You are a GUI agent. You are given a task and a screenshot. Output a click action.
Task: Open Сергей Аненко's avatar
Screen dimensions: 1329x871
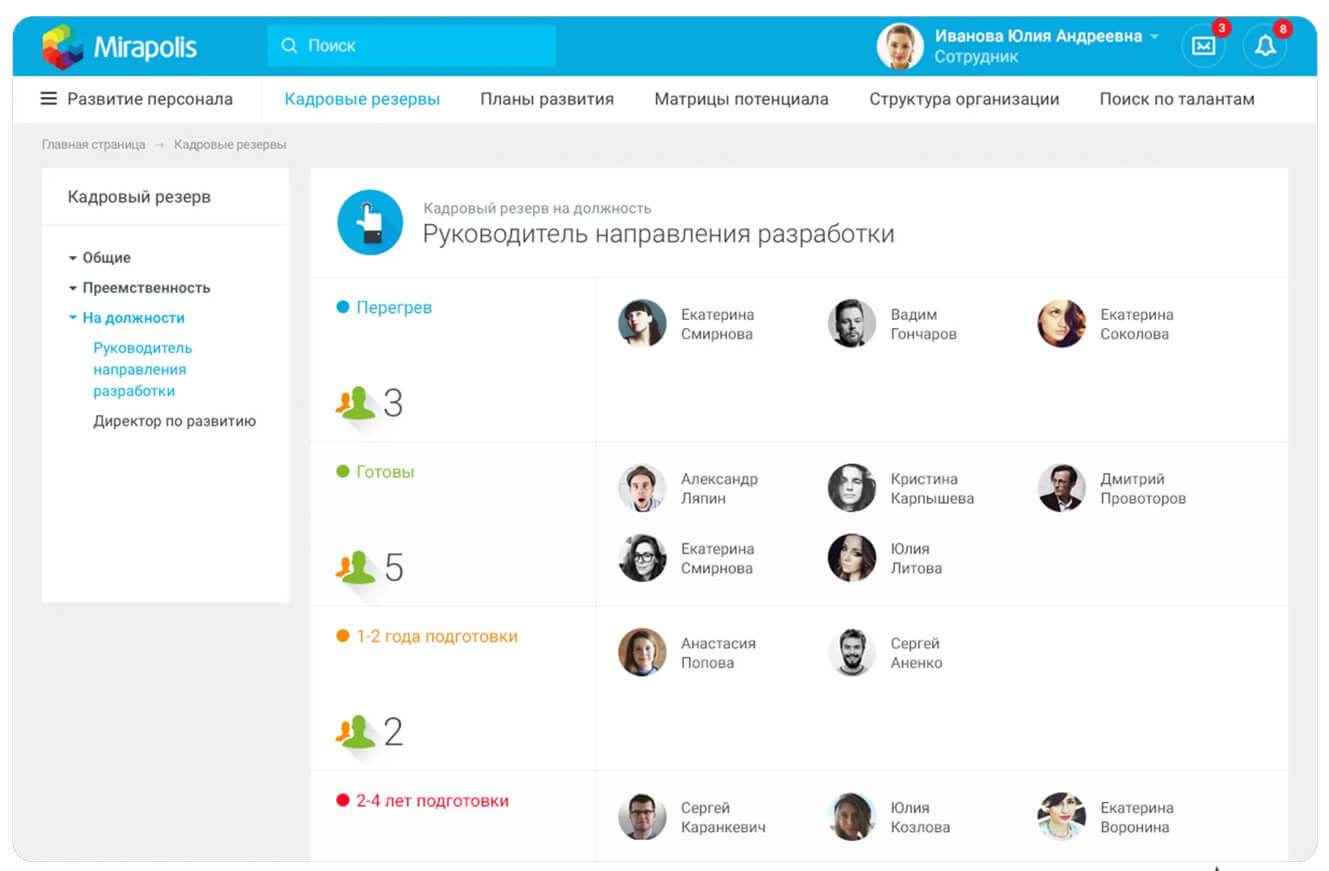click(852, 652)
